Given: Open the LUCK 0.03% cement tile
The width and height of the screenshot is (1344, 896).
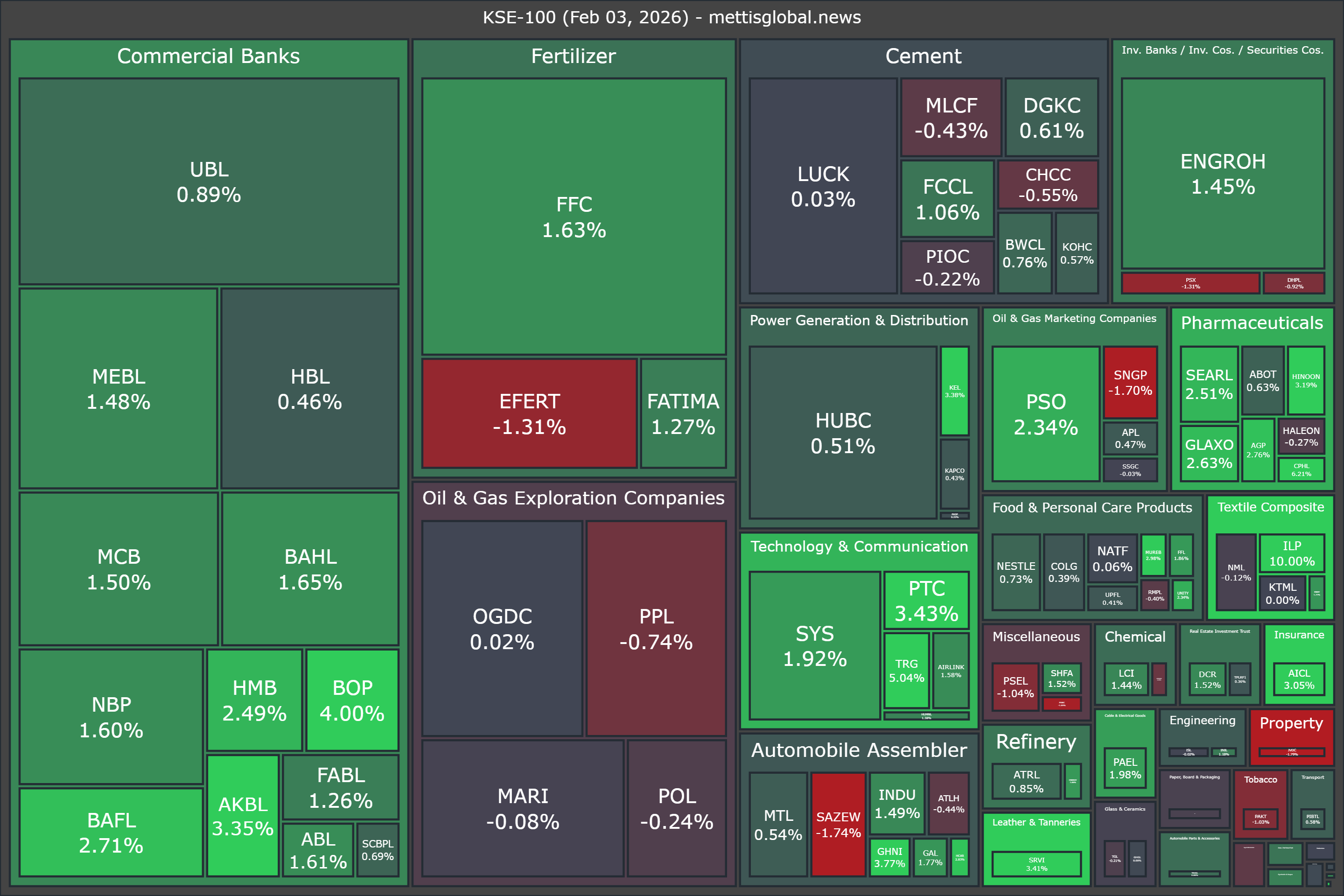Looking at the screenshot, I should coord(823,186).
